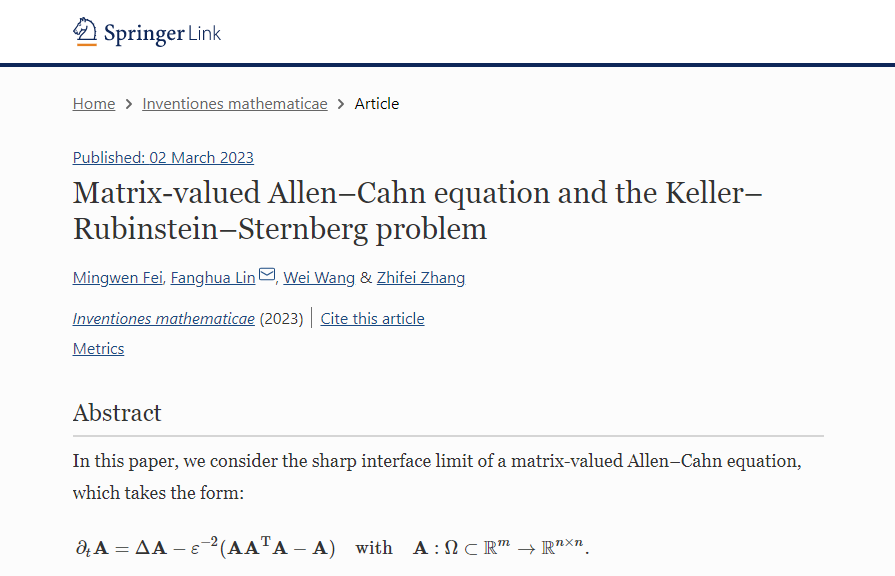The width and height of the screenshot is (895, 576).
Task: Open author Fanghua Lin's details
Action: point(213,277)
